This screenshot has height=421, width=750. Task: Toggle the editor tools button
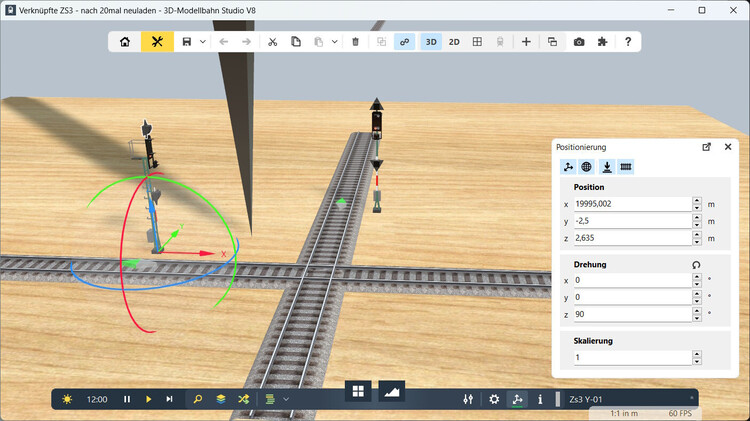click(157, 42)
